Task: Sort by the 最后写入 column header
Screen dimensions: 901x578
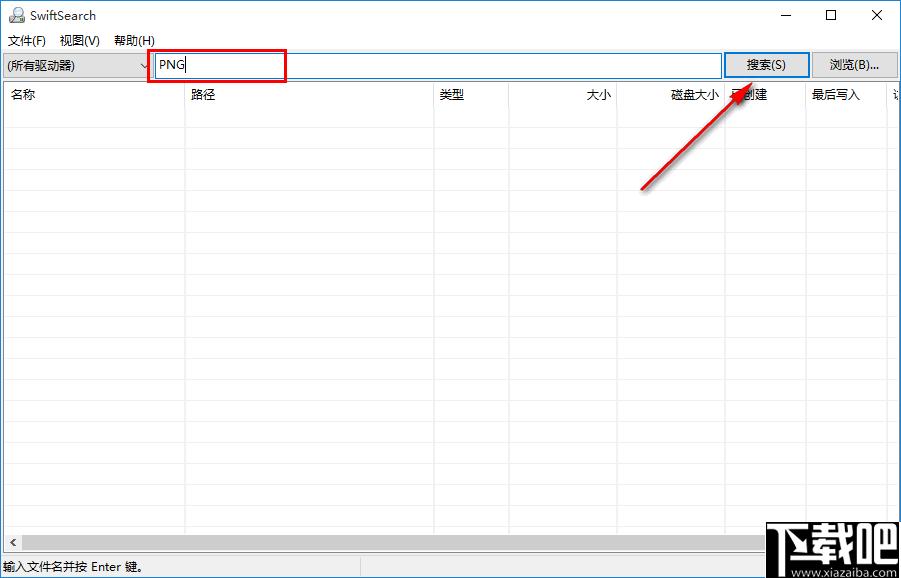Action: tap(846, 95)
